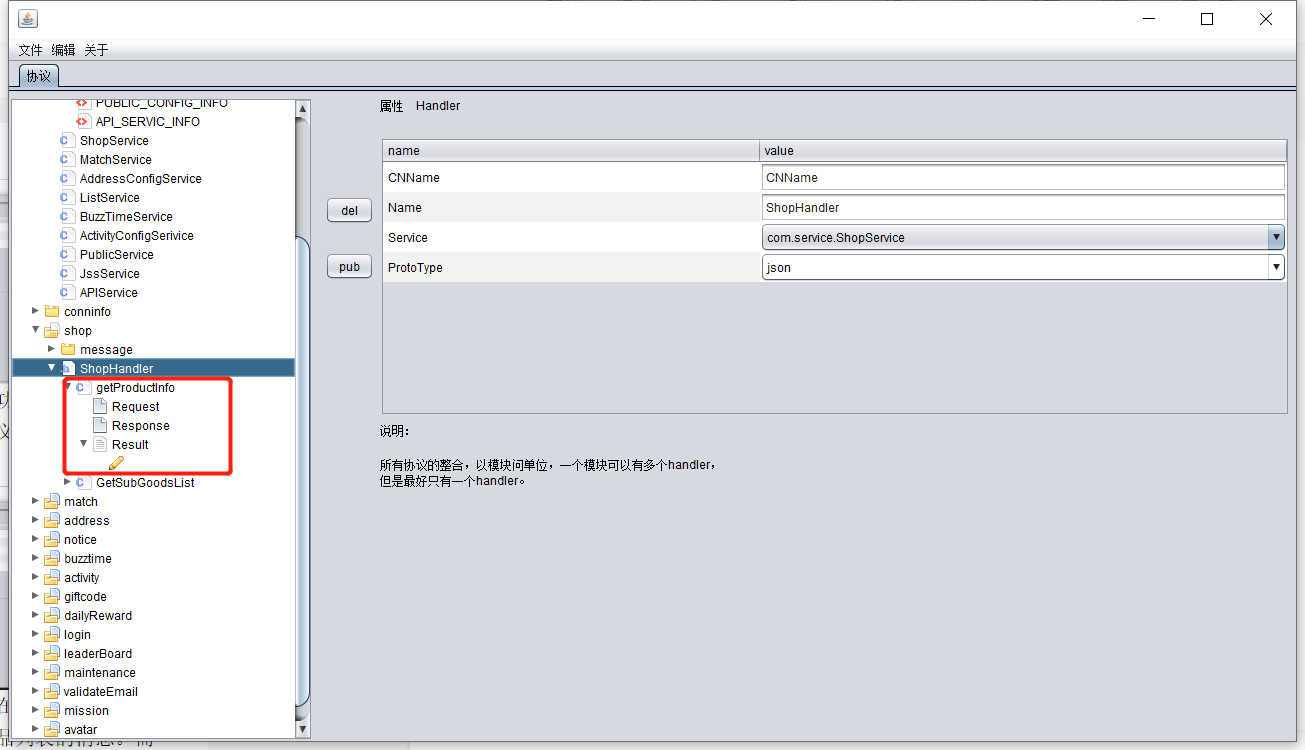Click the name column header
The height and width of the screenshot is (750, 1305).
pyautogui.click(x=571, y=151)
